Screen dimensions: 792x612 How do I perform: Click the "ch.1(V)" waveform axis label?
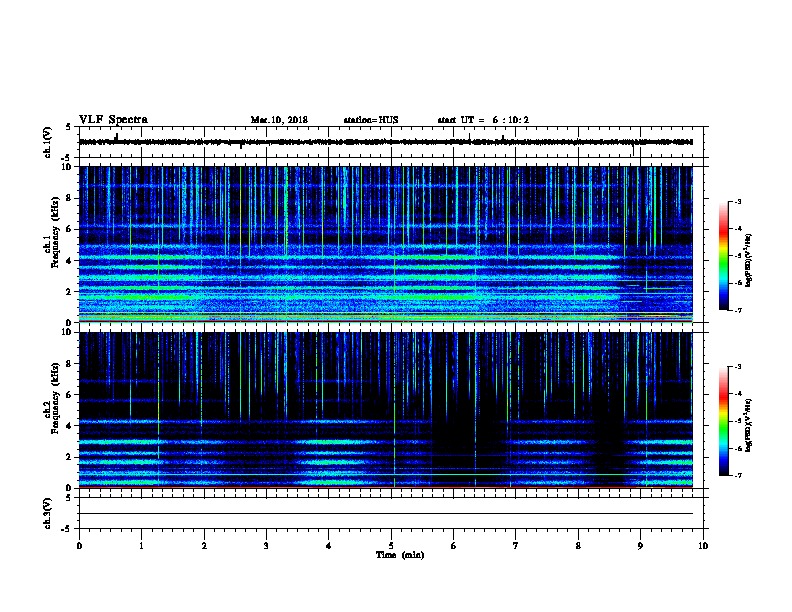(x=47, y=142)
